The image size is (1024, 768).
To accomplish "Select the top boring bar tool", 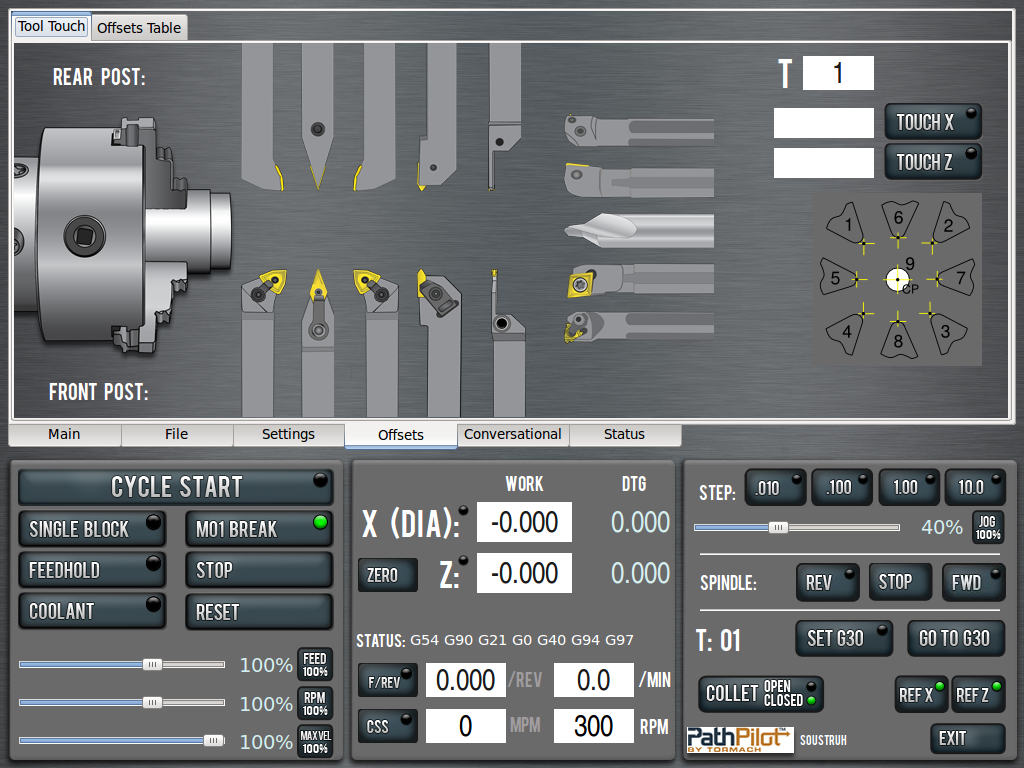I will 638,130.
